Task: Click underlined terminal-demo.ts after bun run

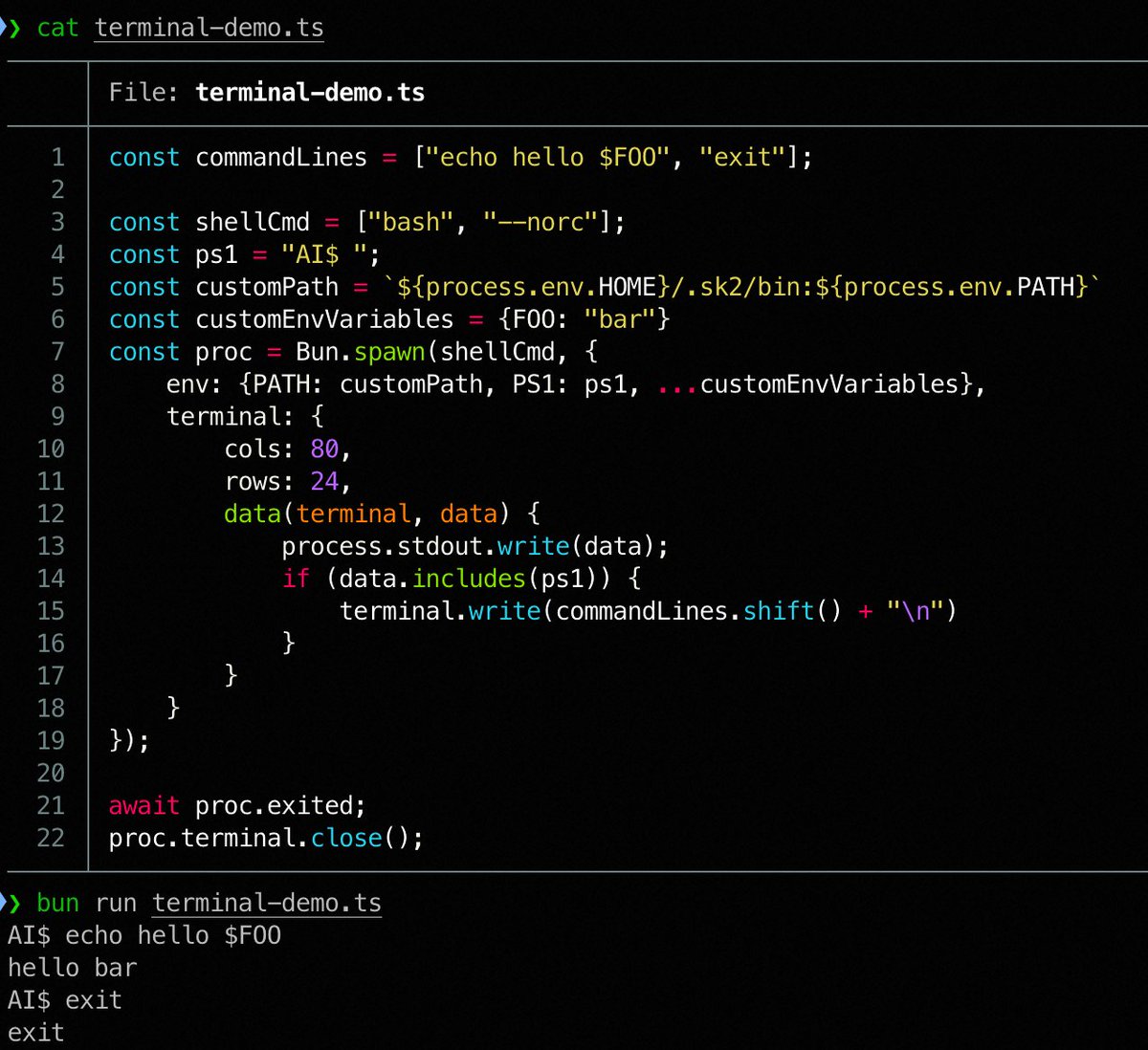Action: point(267,903)
